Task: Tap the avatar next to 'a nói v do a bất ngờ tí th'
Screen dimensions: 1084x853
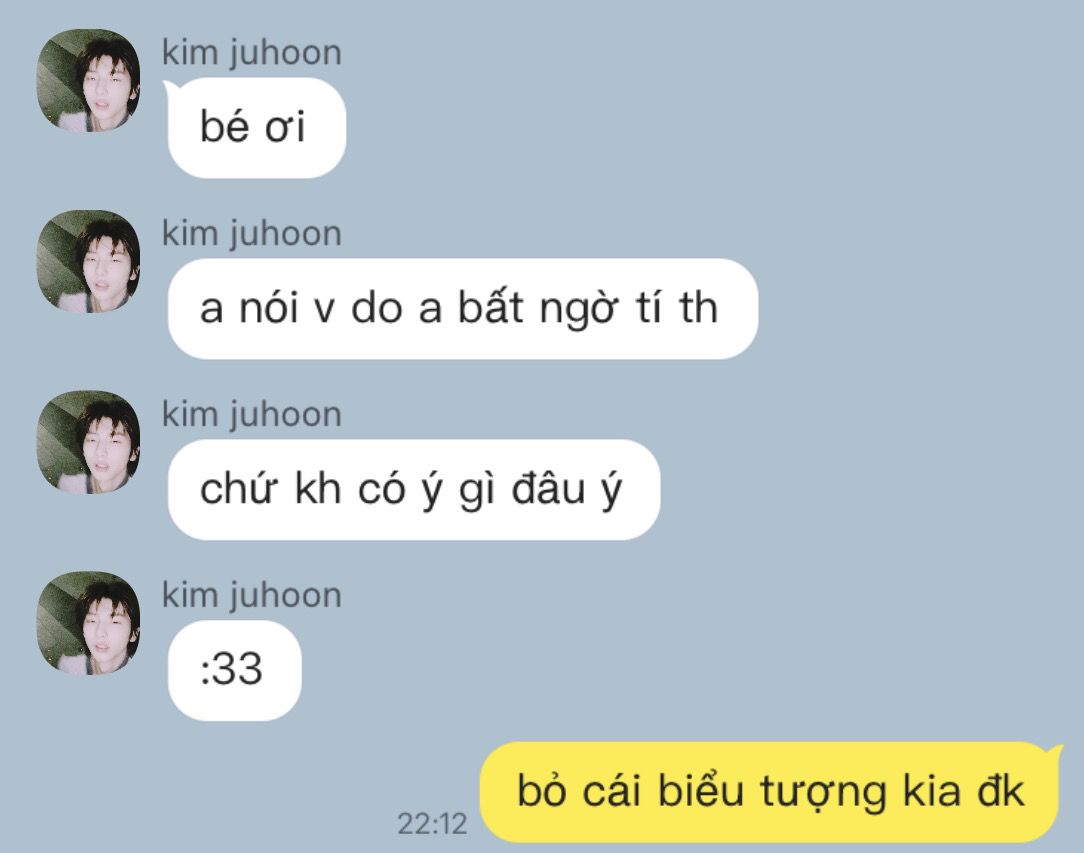Action: coord(88,261)
